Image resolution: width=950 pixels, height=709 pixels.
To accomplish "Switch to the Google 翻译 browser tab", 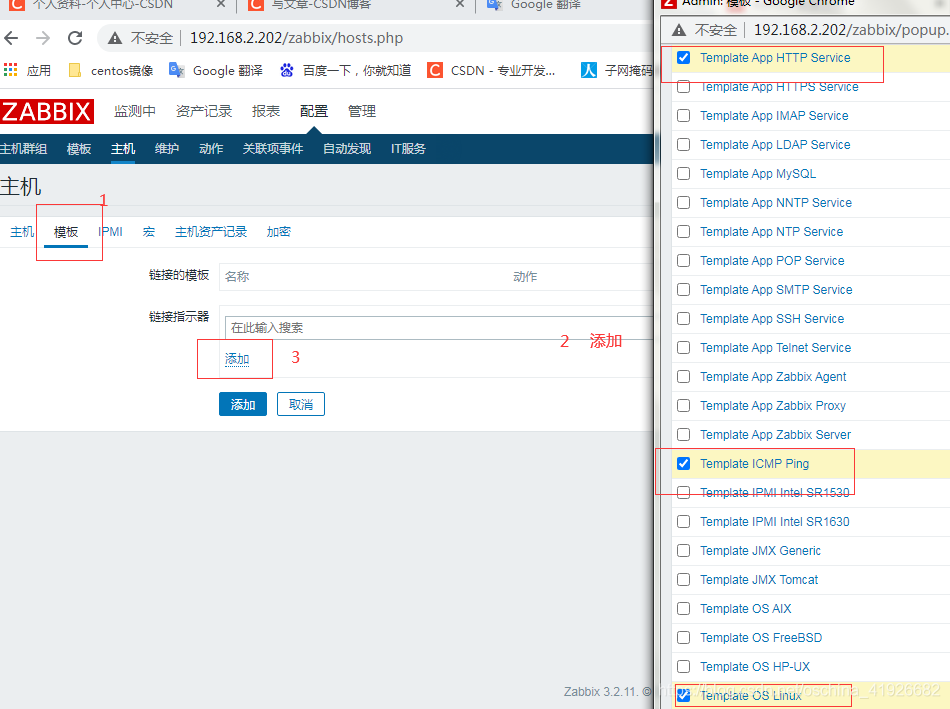I will click(x=533, y=5).
